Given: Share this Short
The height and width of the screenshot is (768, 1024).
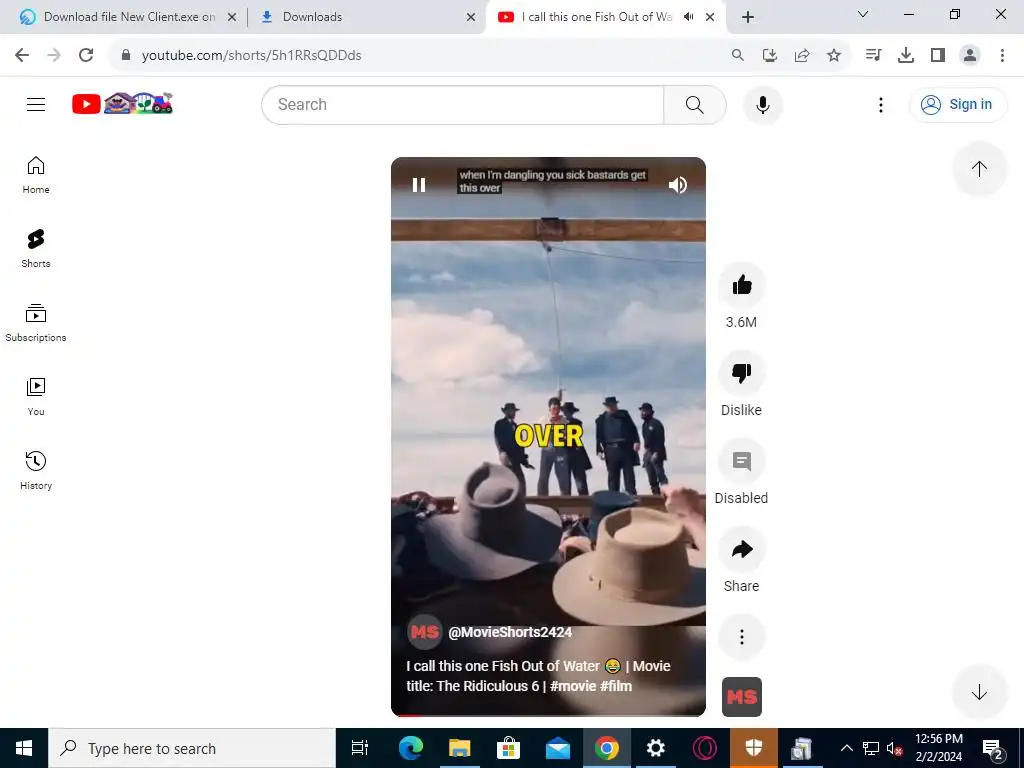Looking at the screenshot, I should tap(741, 549).
